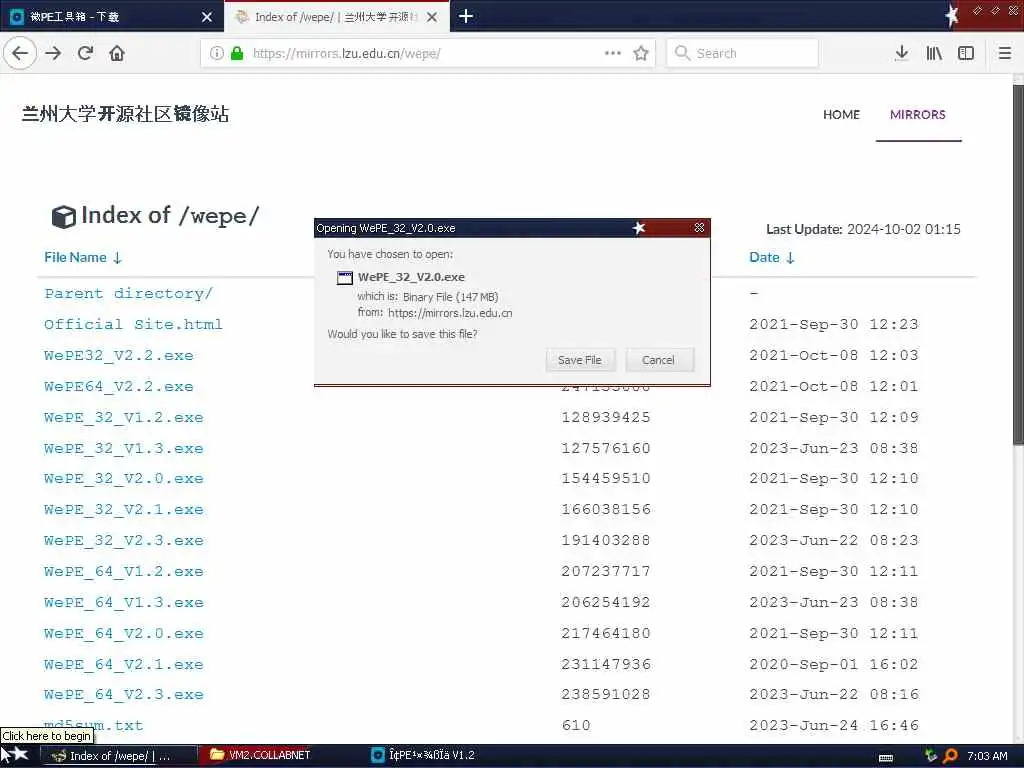Download WePE_32_V1.3.exe
The image size is (1024, 768).
point(123,448)
